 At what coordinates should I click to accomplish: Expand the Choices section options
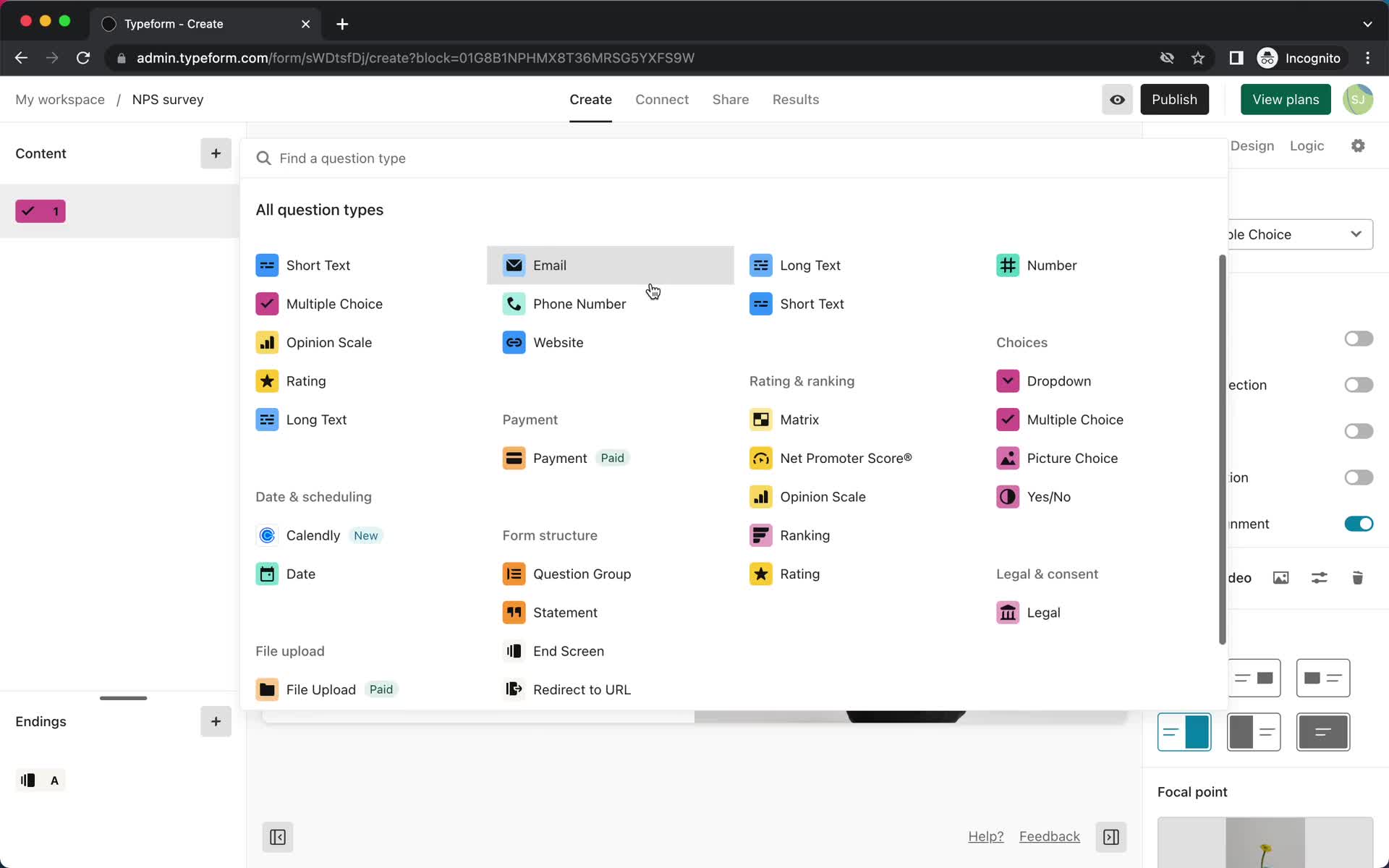coord(1022,342)
